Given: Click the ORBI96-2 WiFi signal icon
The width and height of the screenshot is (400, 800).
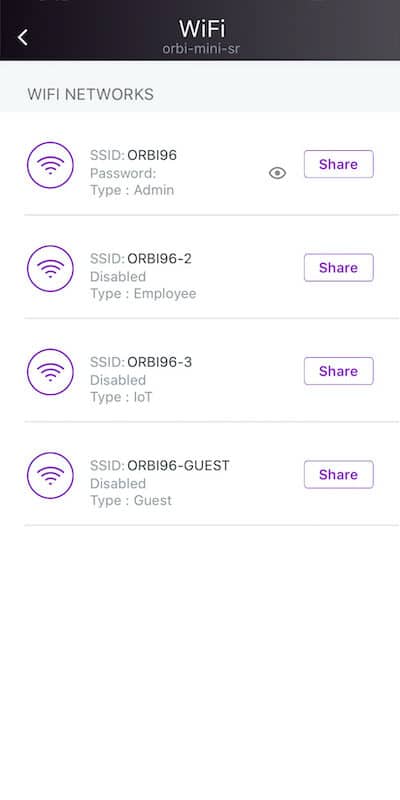Looking at the screenshot, I should pos(50,268).
